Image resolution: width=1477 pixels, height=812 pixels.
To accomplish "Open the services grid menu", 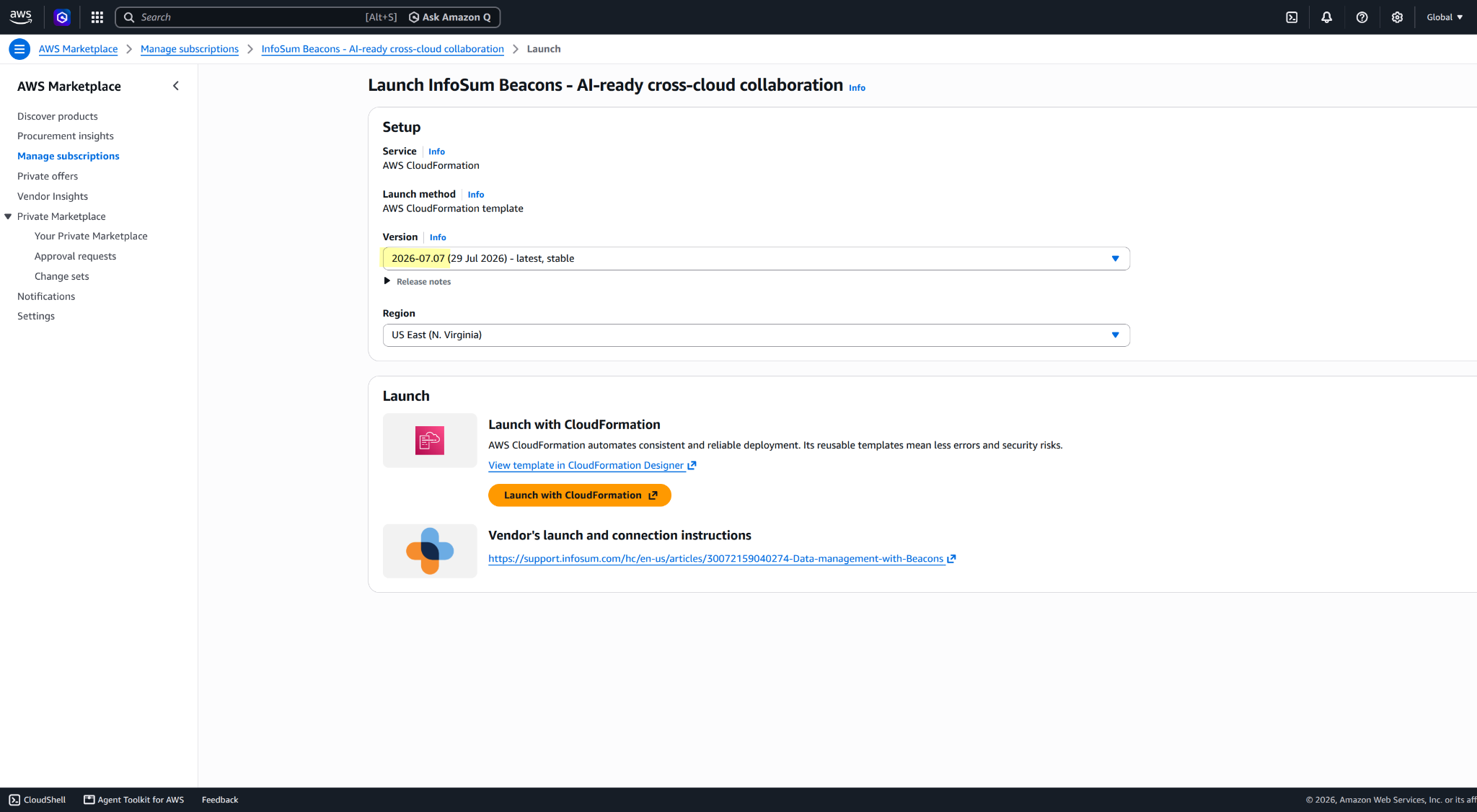I will pyautogui.click(x=97, y=17).
